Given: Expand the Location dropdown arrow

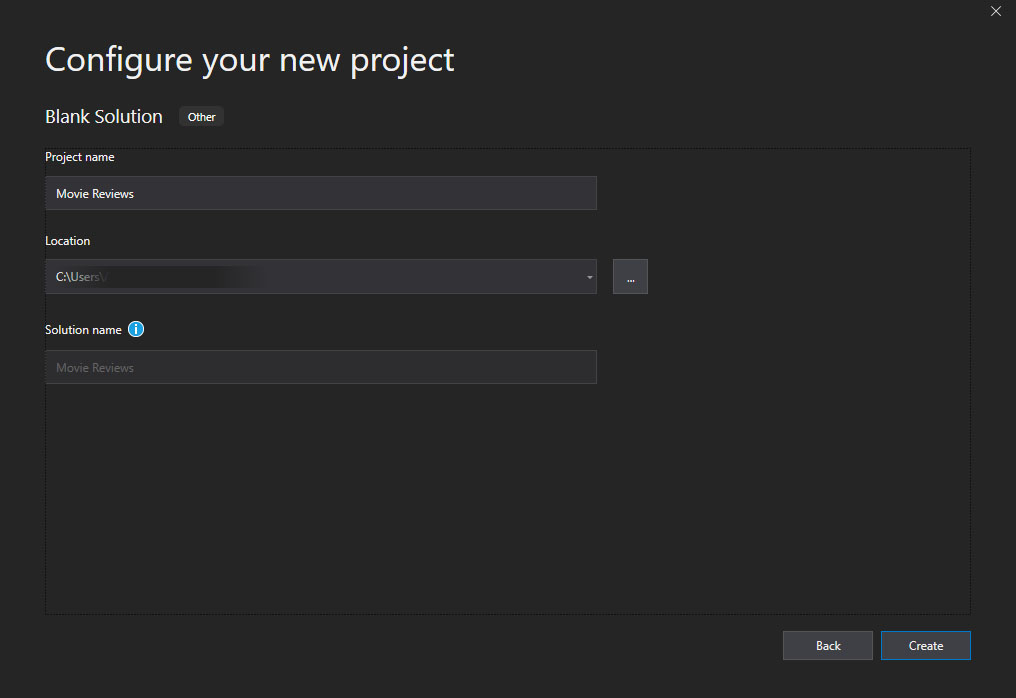Looking at the screenshot, I should (x=589, y=277).
